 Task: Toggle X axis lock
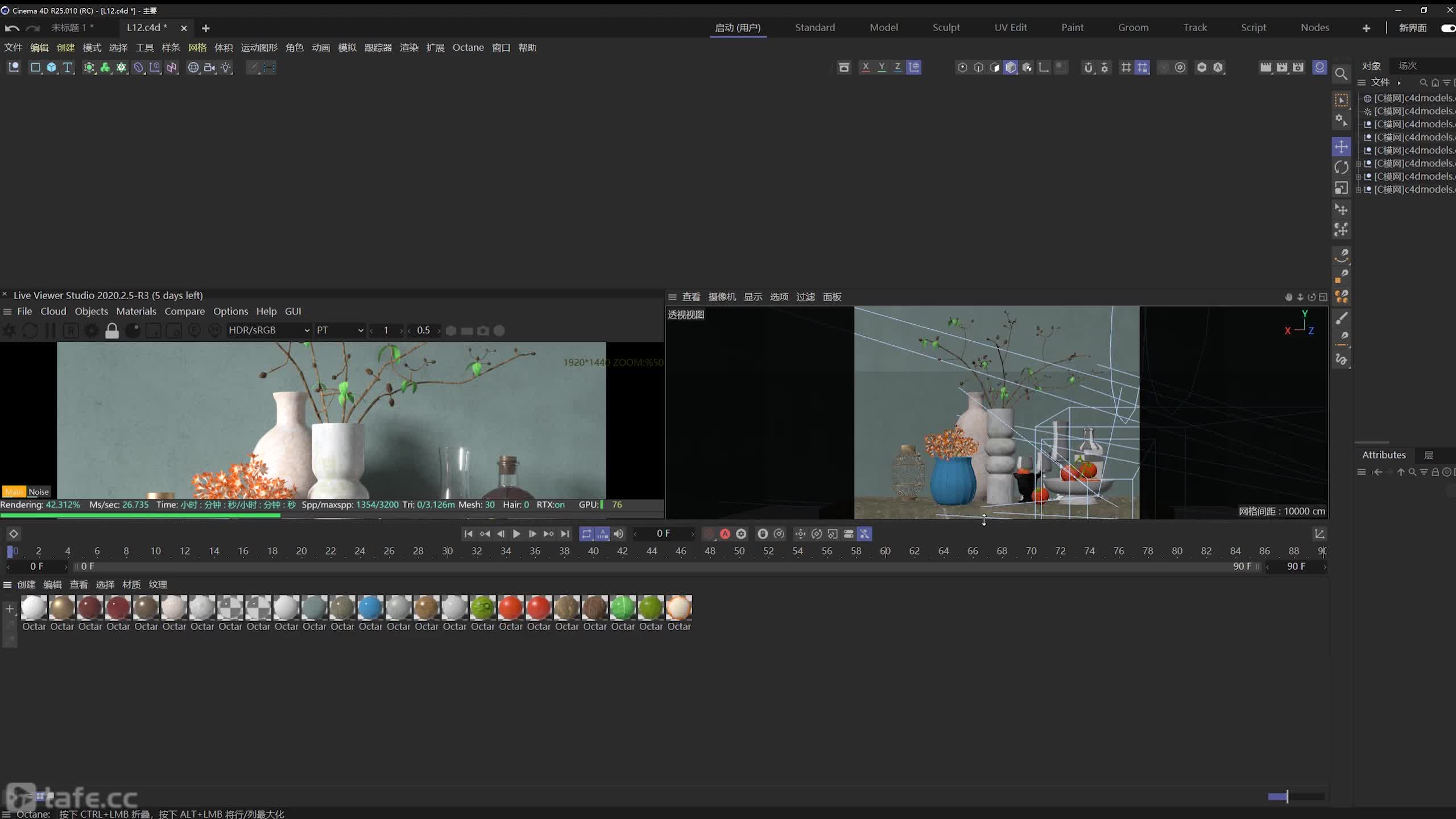click(x=866, y=67)
